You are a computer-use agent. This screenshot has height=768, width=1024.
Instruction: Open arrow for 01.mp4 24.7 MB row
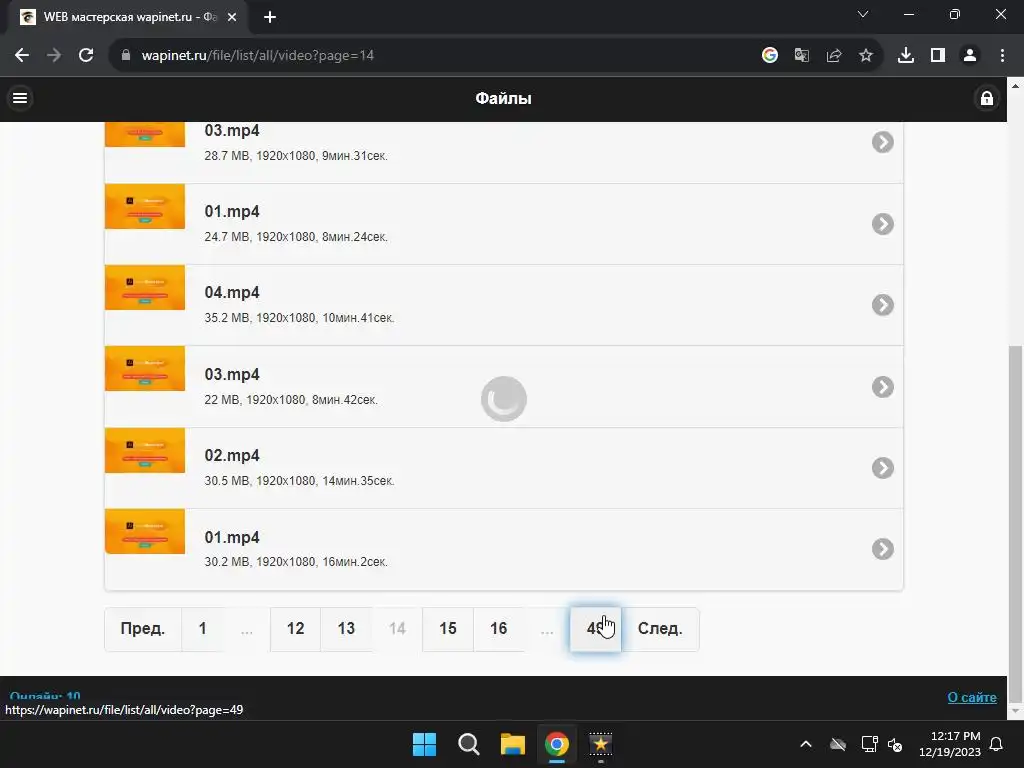(x=882, y=224)
